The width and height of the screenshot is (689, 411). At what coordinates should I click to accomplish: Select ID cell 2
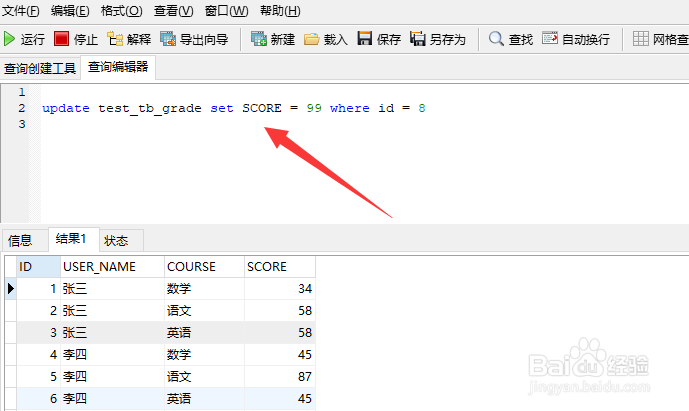click(39, 310)
